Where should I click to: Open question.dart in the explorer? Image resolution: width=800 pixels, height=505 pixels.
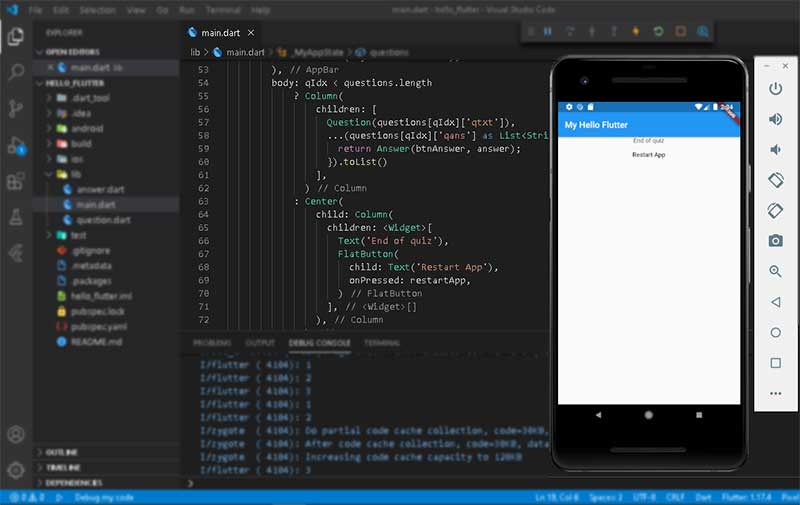pos(103,219)
